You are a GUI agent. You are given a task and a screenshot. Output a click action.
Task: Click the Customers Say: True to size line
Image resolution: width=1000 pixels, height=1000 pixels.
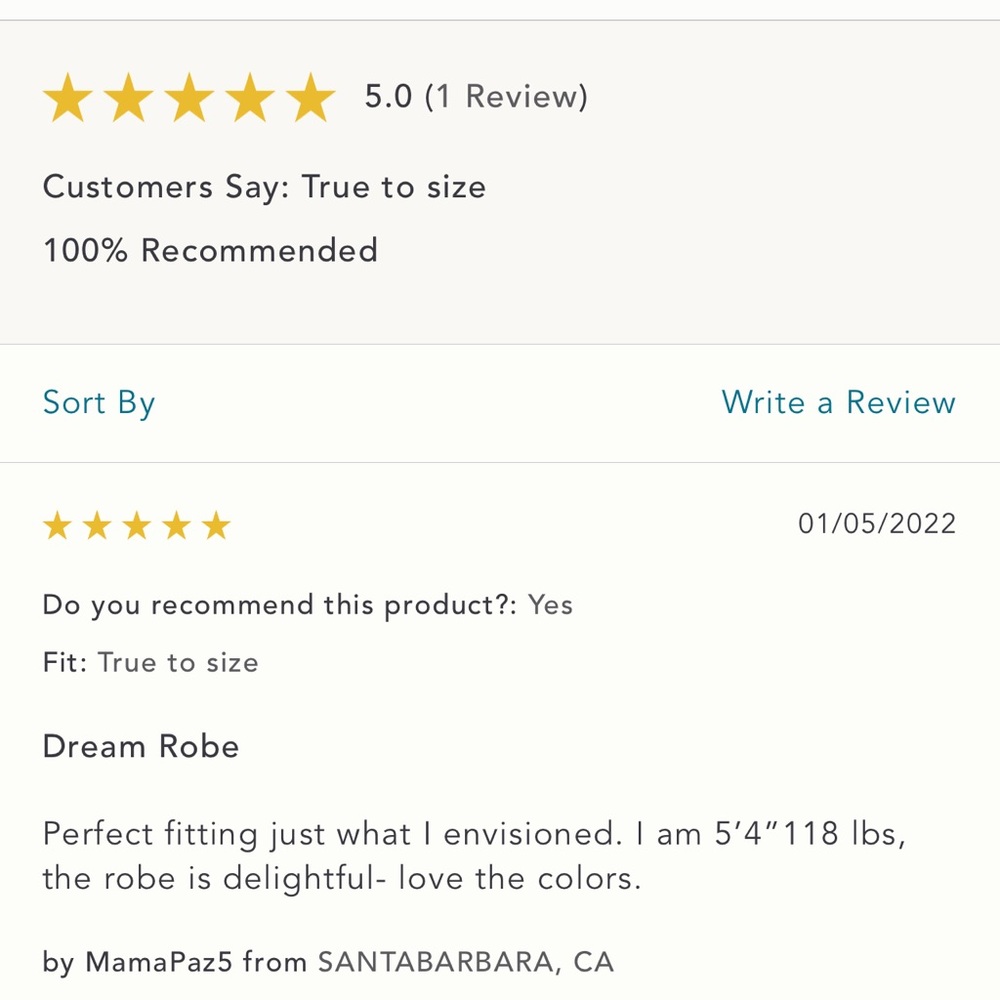point(264,188)
